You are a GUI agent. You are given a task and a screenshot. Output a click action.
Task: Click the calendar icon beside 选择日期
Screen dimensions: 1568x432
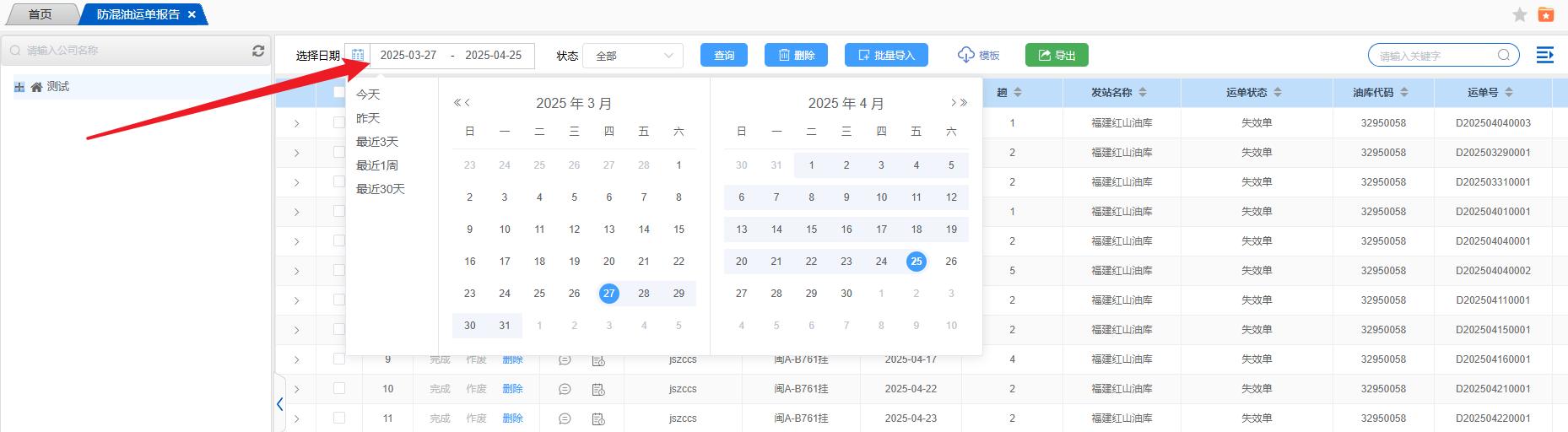coord(358,56)
